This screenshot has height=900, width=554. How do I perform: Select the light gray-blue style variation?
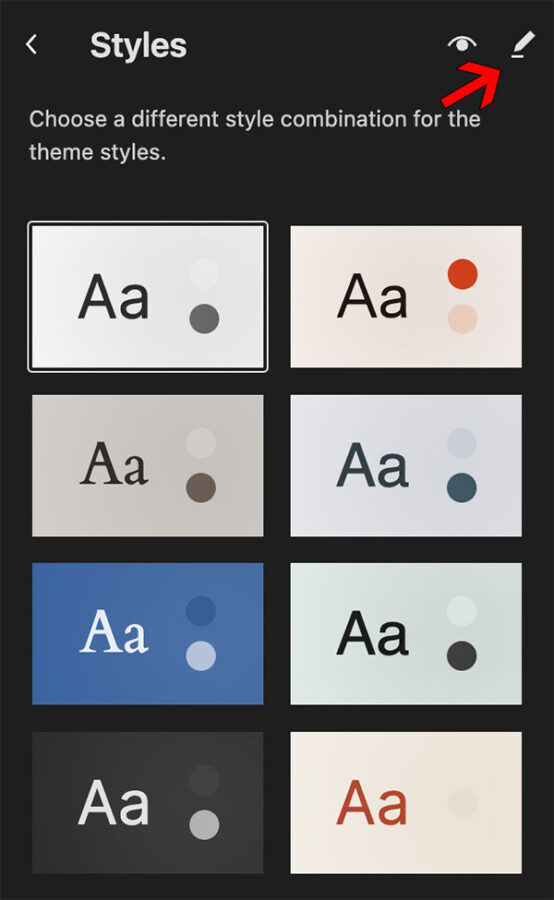(406, 465)
